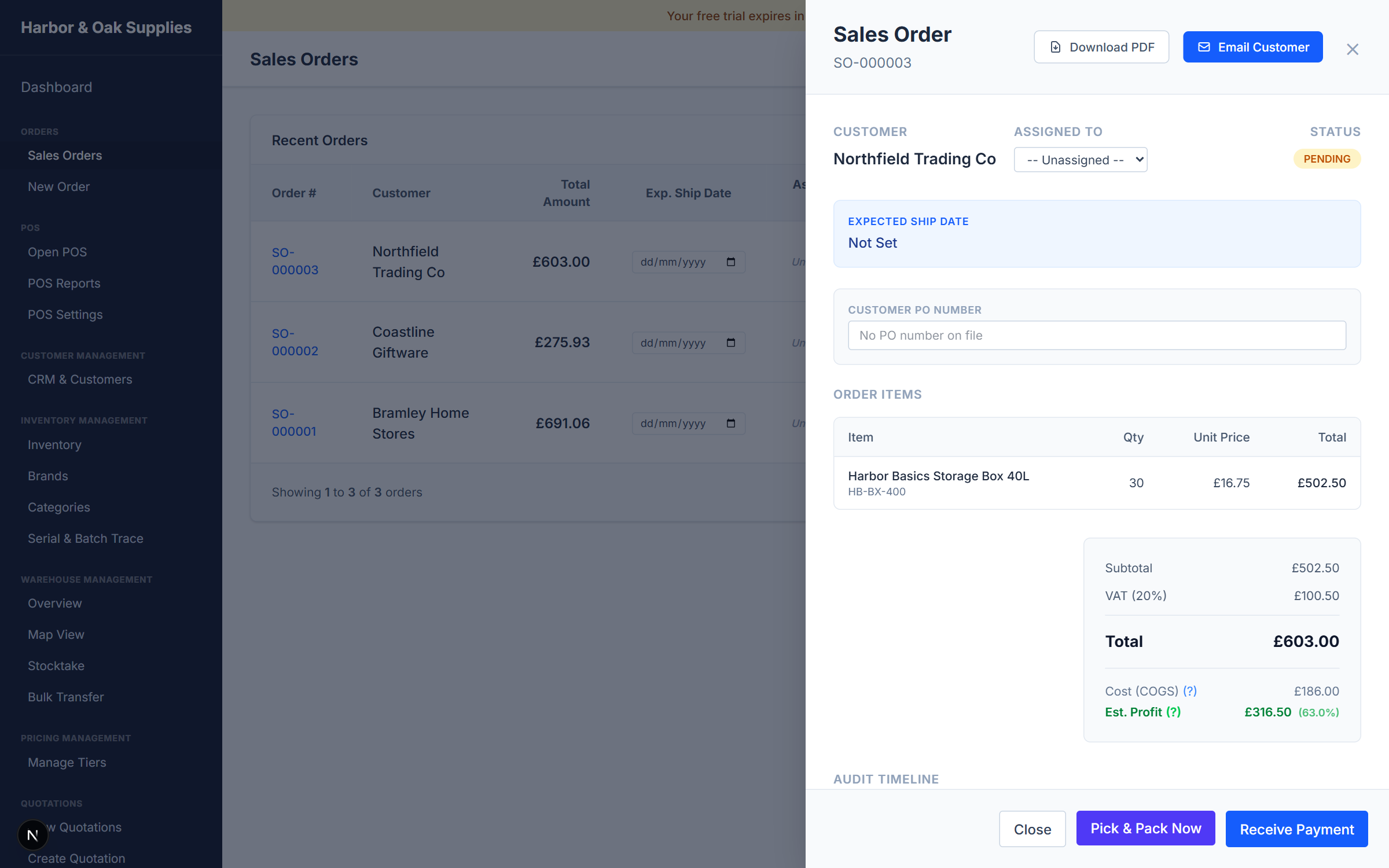Click the £275.93 amount for Coastline
This screenshot has height=868, width=1389.
pyautogui.click(x=562, y=342)
